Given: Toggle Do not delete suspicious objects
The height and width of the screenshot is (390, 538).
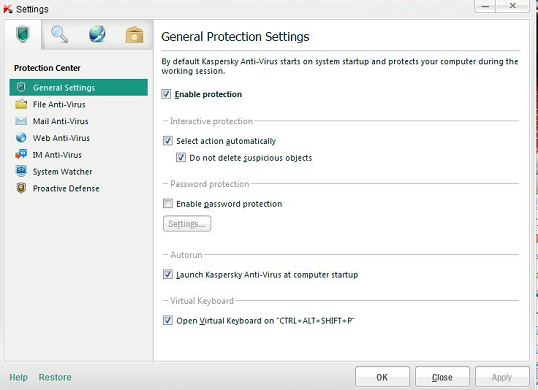Looking at the screenshot, I should [181, 157].
